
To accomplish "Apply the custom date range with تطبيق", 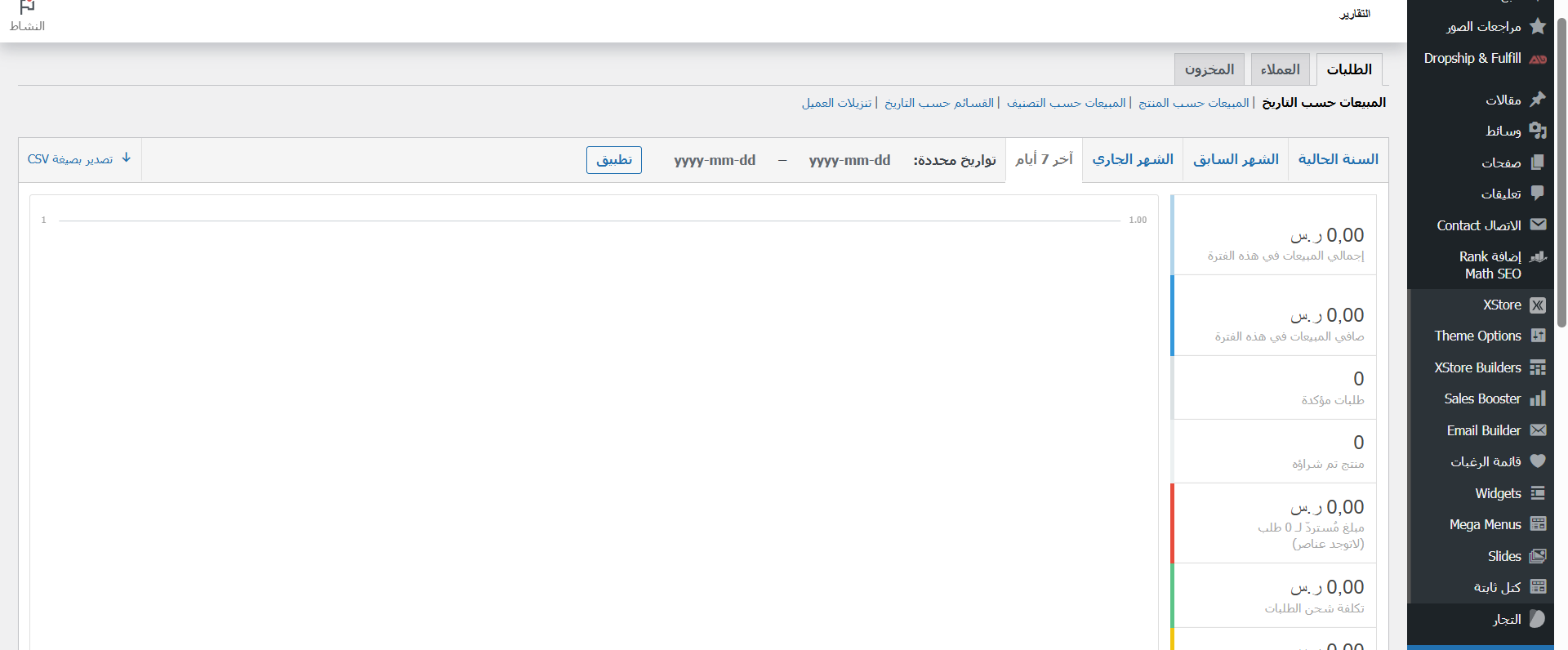I will tap(614, 160).
